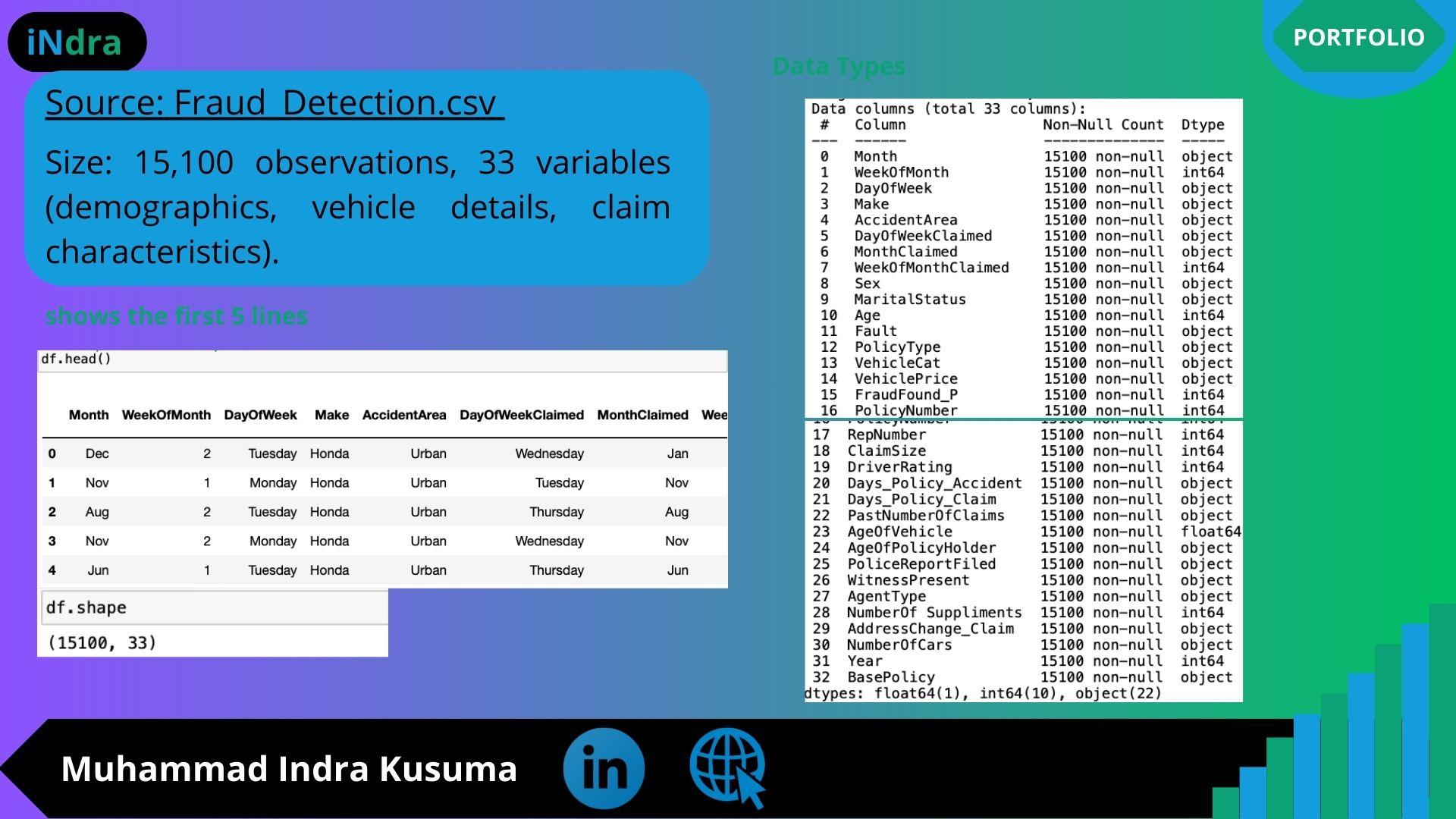The width and height of the screenshot is (1456, 819).
Task: Click the WeekOfMonth column header
Action: pos(166,415)
